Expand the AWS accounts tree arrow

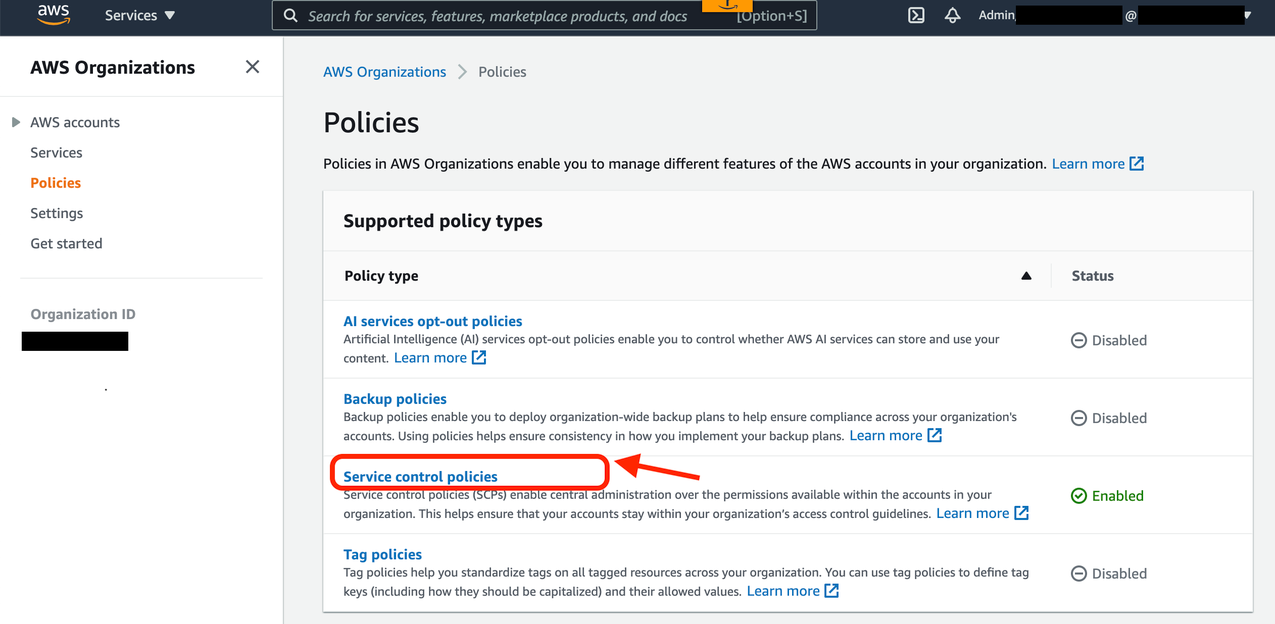[15, 122]
